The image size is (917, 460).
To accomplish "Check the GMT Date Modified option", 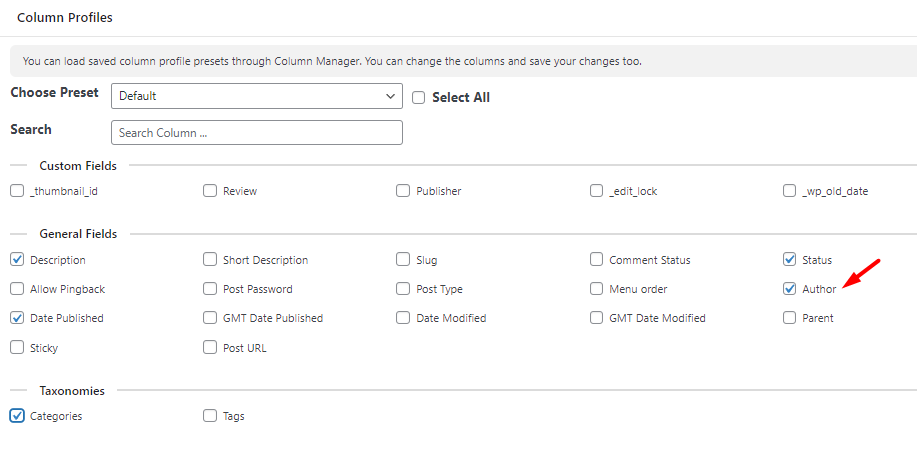I will click(x=596, y=318).
